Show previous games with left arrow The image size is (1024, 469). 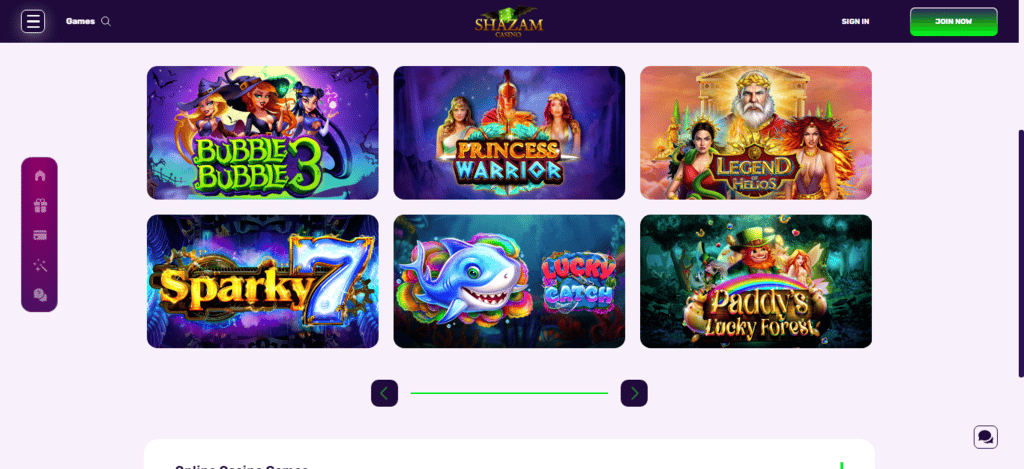(384, 393)
